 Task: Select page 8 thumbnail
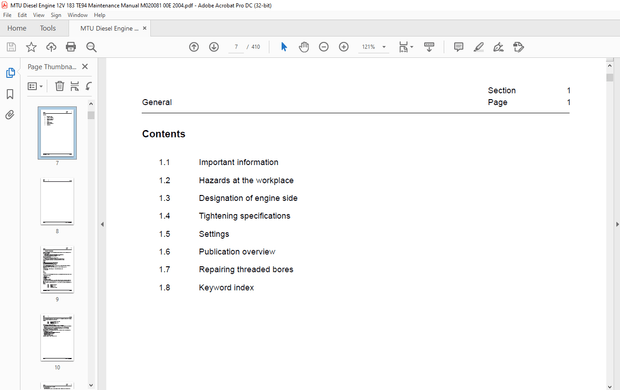(x=57, y=202)
